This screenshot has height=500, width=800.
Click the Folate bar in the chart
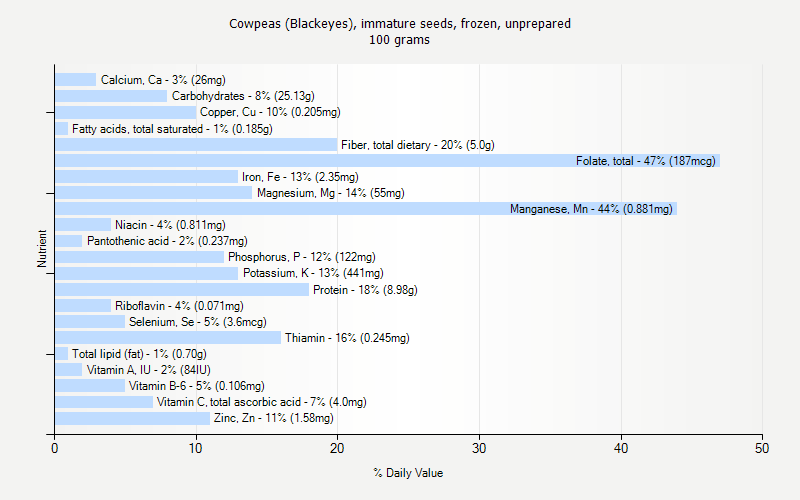coord(387,161)
